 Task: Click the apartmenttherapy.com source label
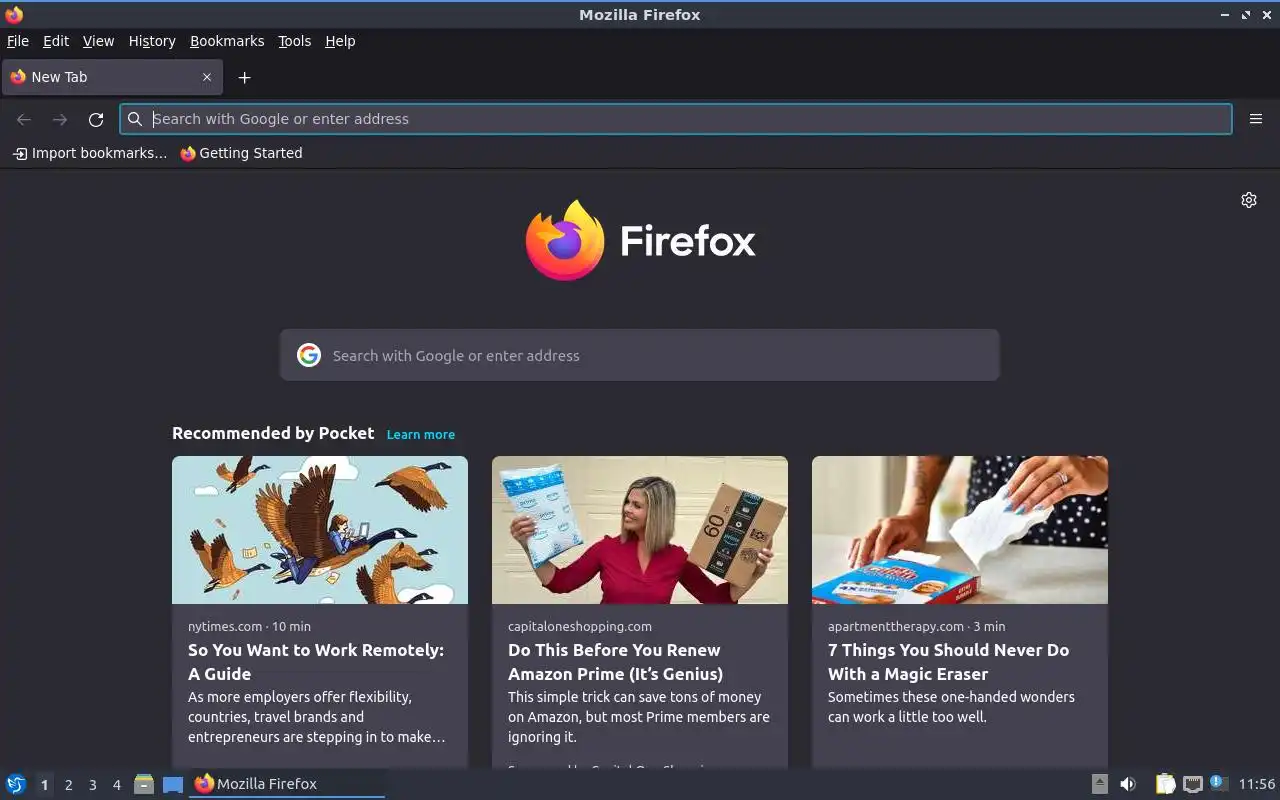click(x=896, y=626)
